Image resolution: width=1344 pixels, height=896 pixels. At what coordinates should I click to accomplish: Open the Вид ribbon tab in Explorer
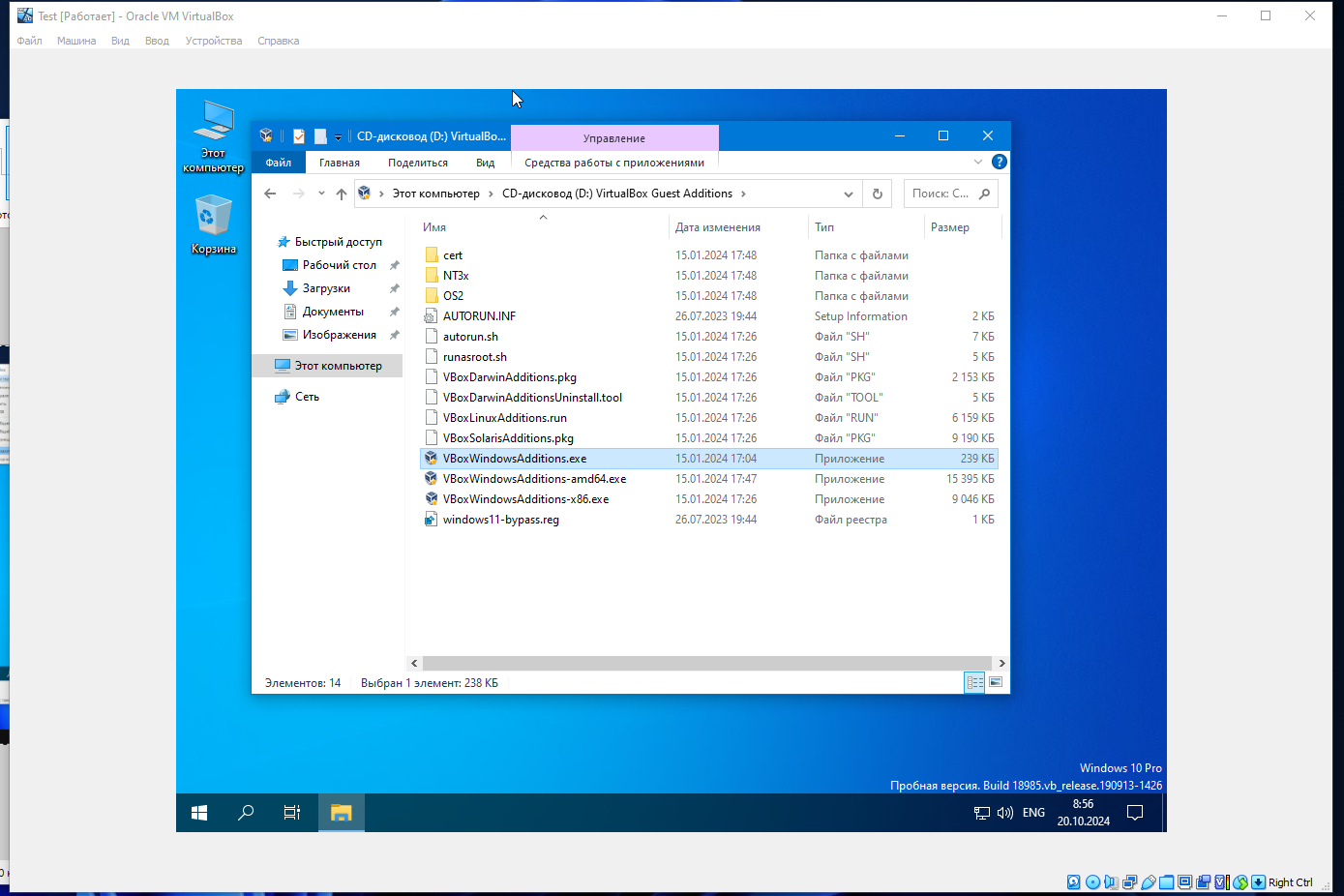pos(486,163)
